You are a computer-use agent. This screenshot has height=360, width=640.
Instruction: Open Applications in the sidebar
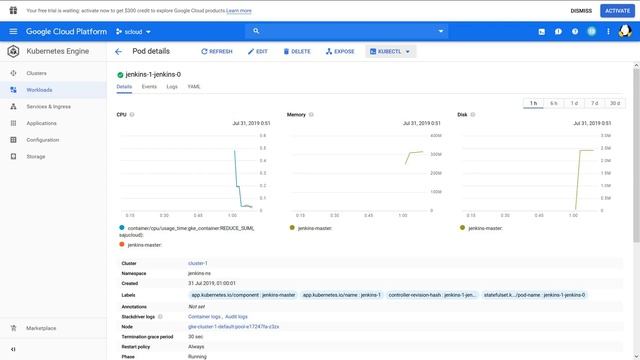(x=53, y=123)
